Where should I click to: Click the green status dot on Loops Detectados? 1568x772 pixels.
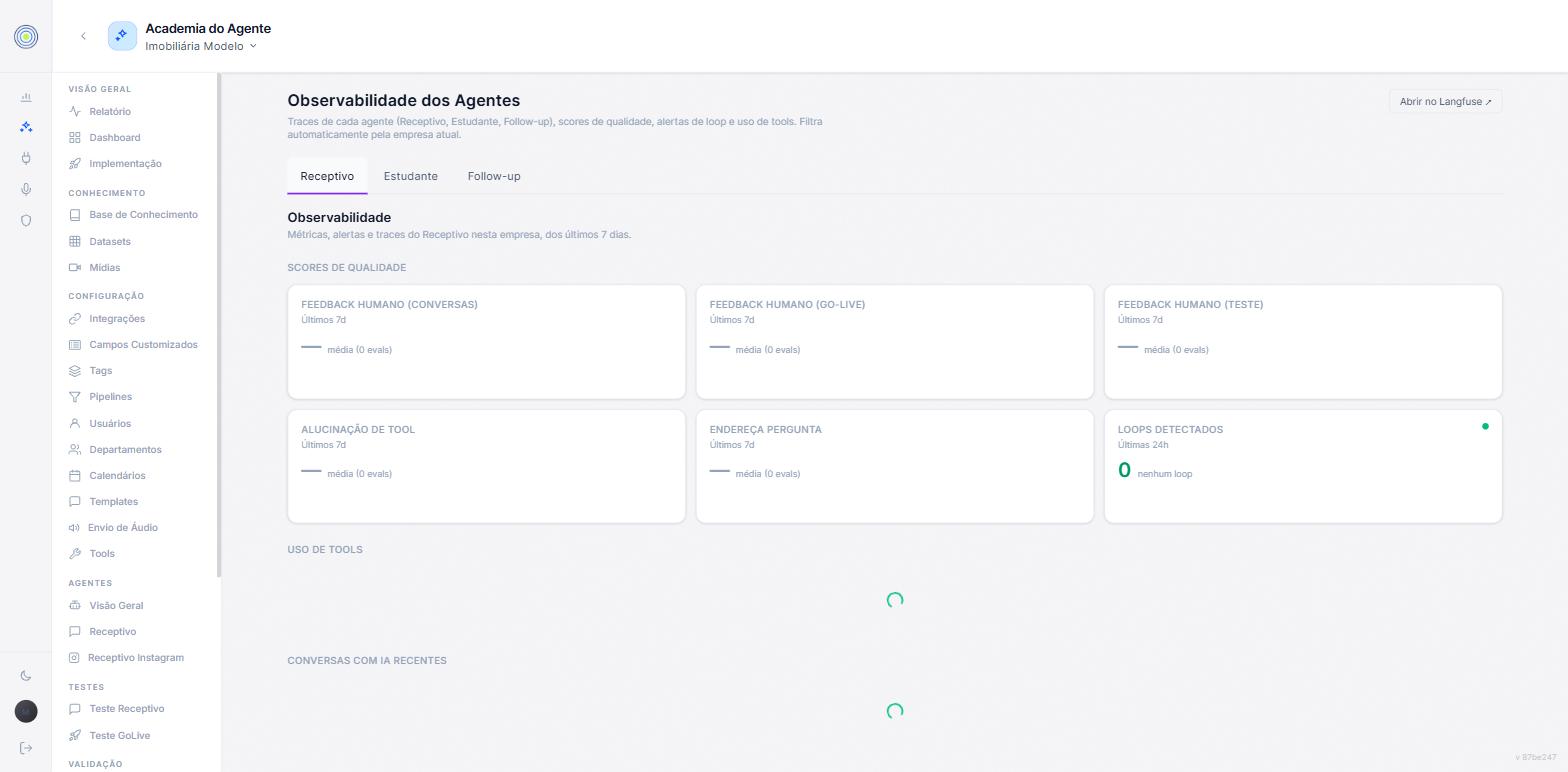1485,426
